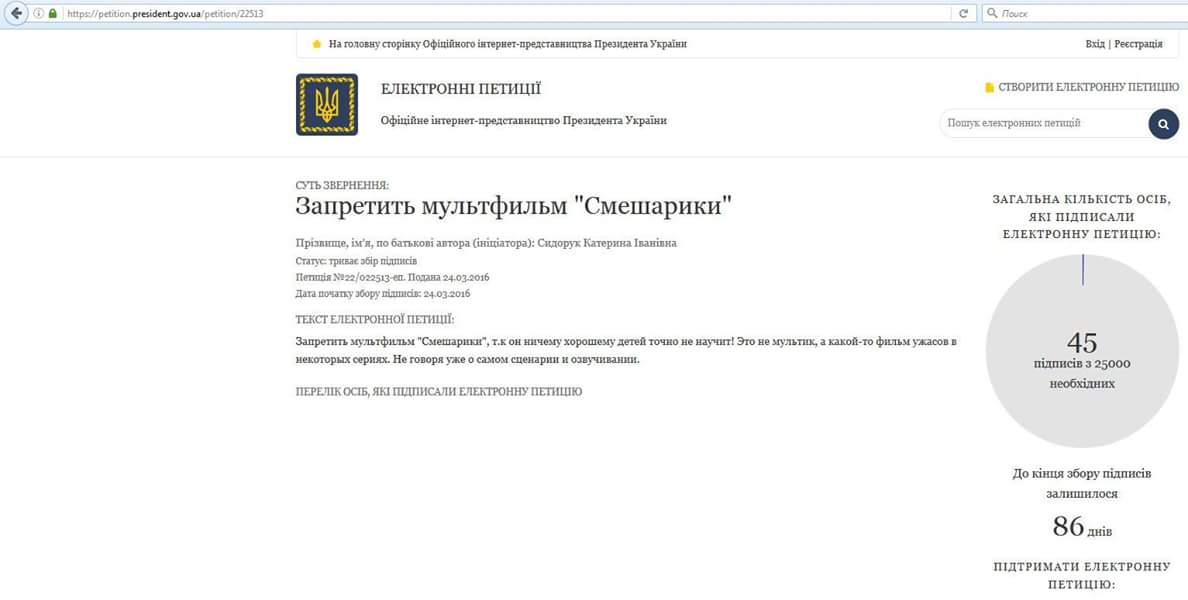Viewport: 1188px width, 600px height.
Task: Open the site information icon in address bar
Action: (x=39, y=14)
